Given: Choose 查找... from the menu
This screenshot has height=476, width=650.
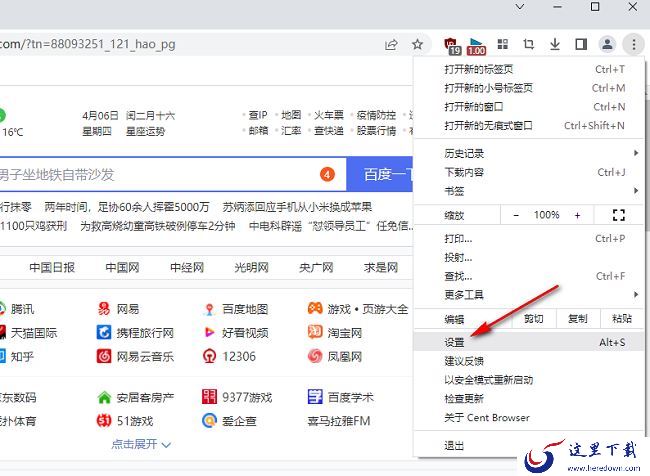Looking at the screenshot, I should coord(529,276).
